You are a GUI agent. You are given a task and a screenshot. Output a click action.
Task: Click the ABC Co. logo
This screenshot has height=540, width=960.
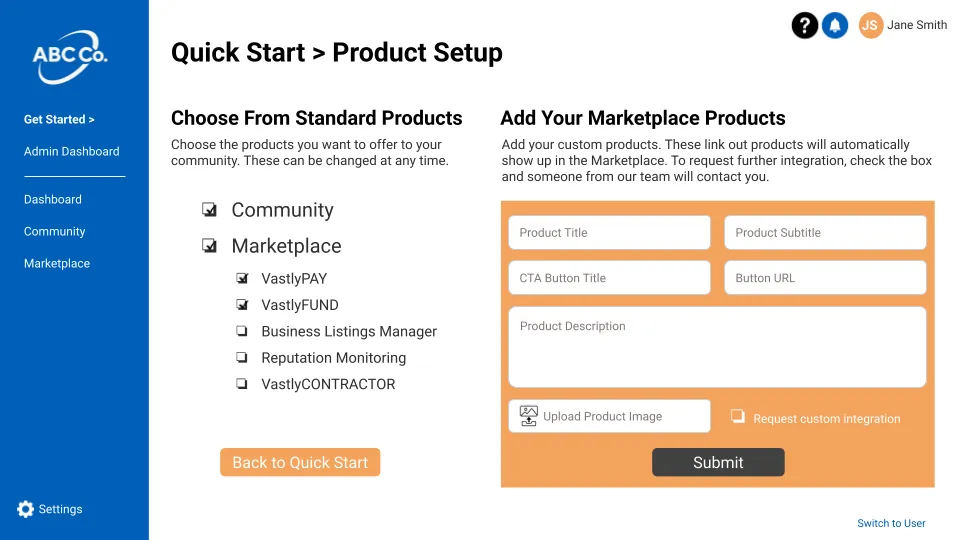pos(70,55)
